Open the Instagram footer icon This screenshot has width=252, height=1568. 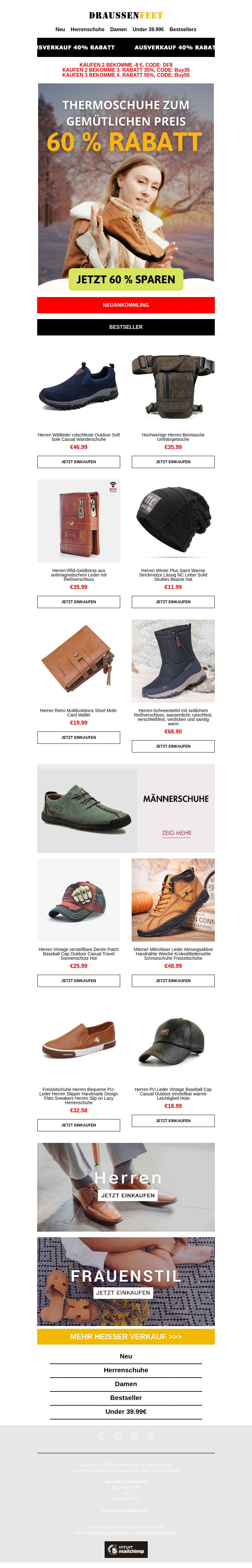(x=135, y=1436)
